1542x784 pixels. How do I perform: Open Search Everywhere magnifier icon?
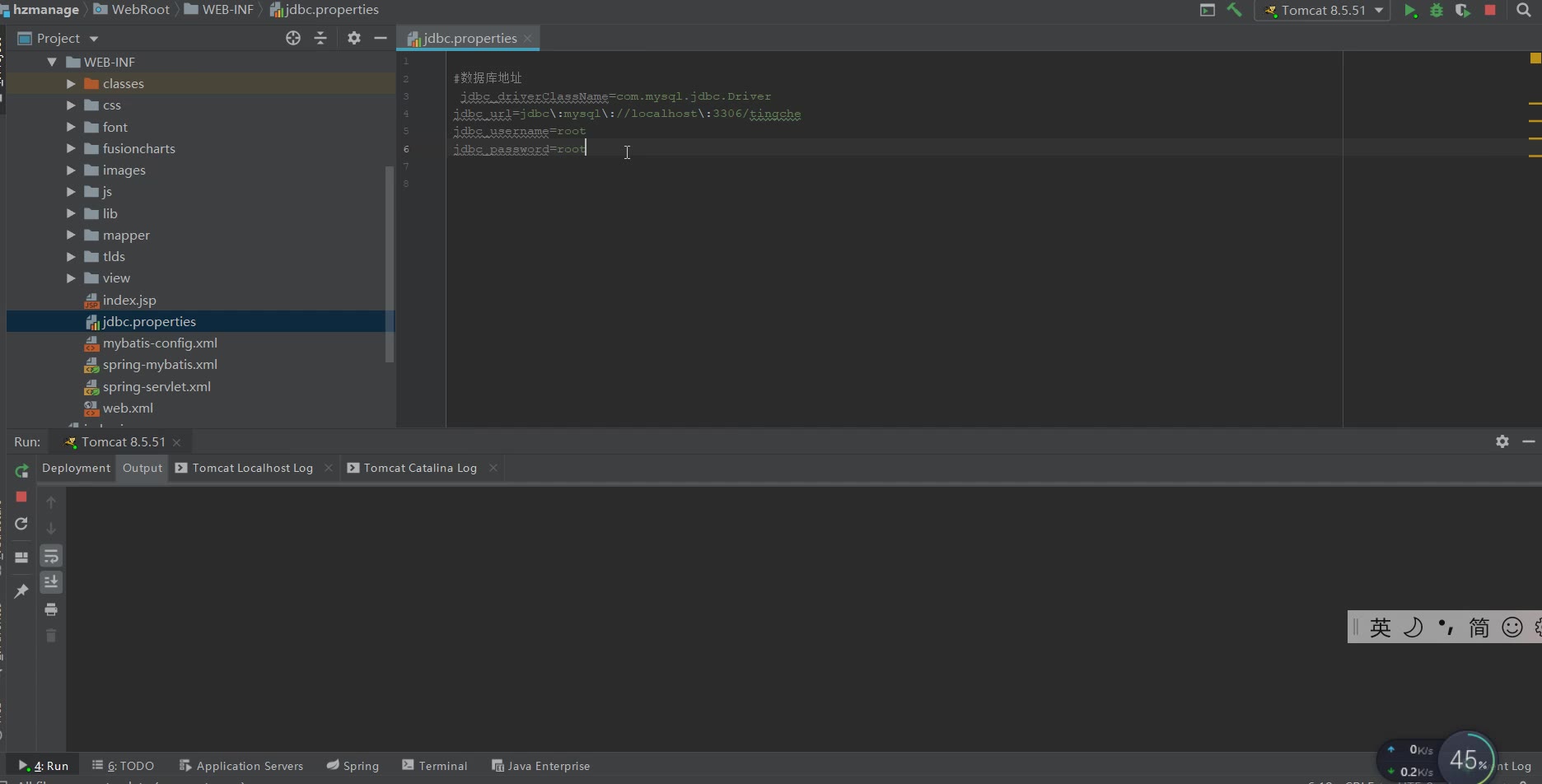coord(1524,11)
